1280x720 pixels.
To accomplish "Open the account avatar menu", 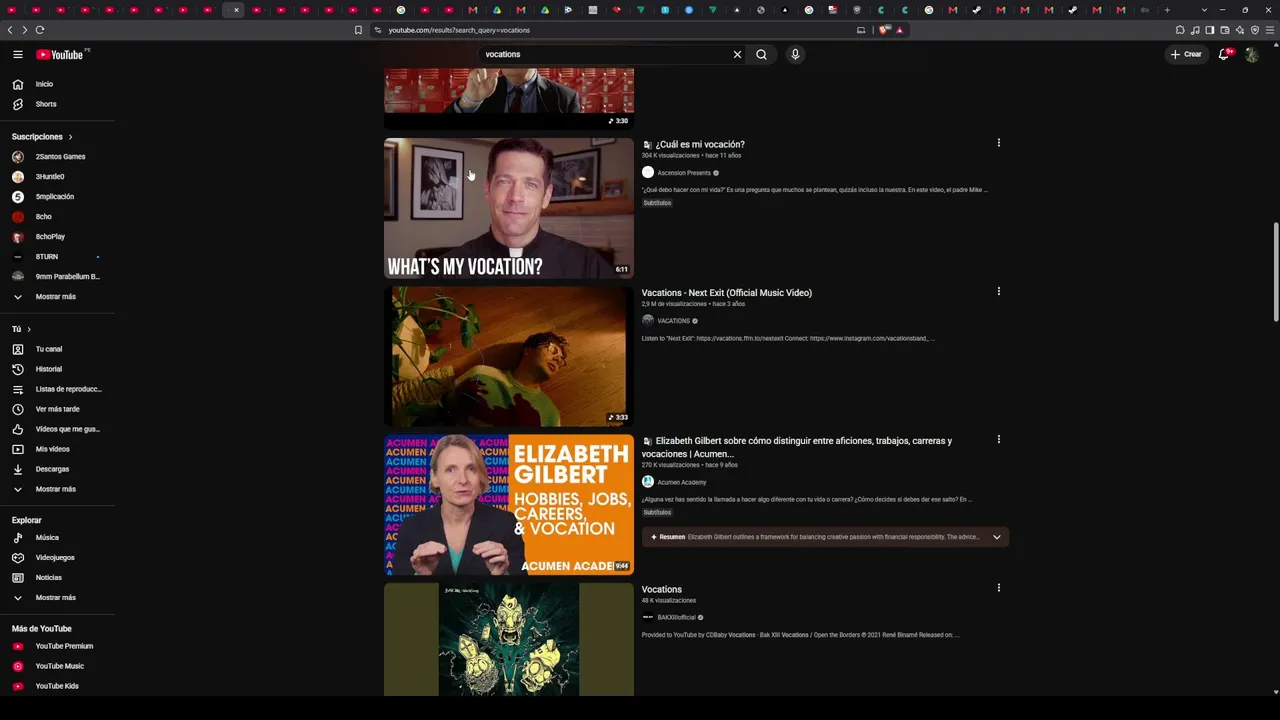I will [1251, 54].
